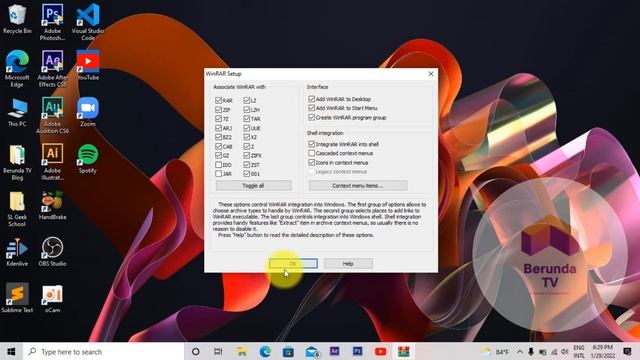Click the Toggle all button
Screen dimensions: 640x360
253,186
